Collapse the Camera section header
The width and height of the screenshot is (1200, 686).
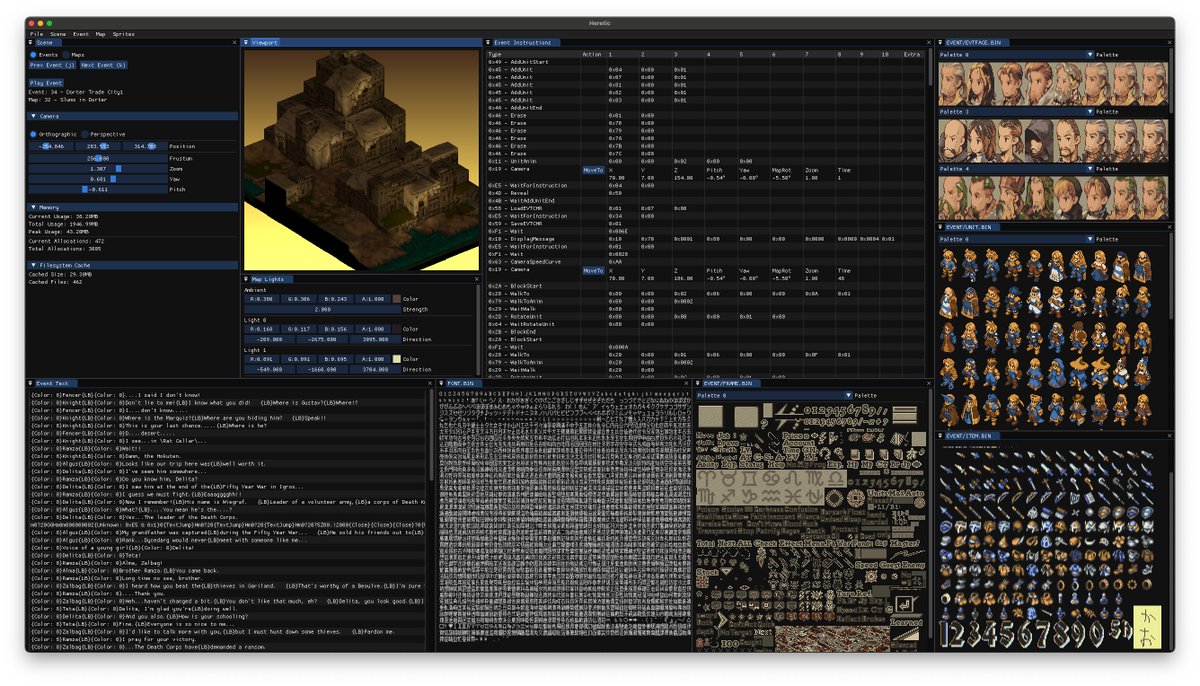(x=132, y=116)
